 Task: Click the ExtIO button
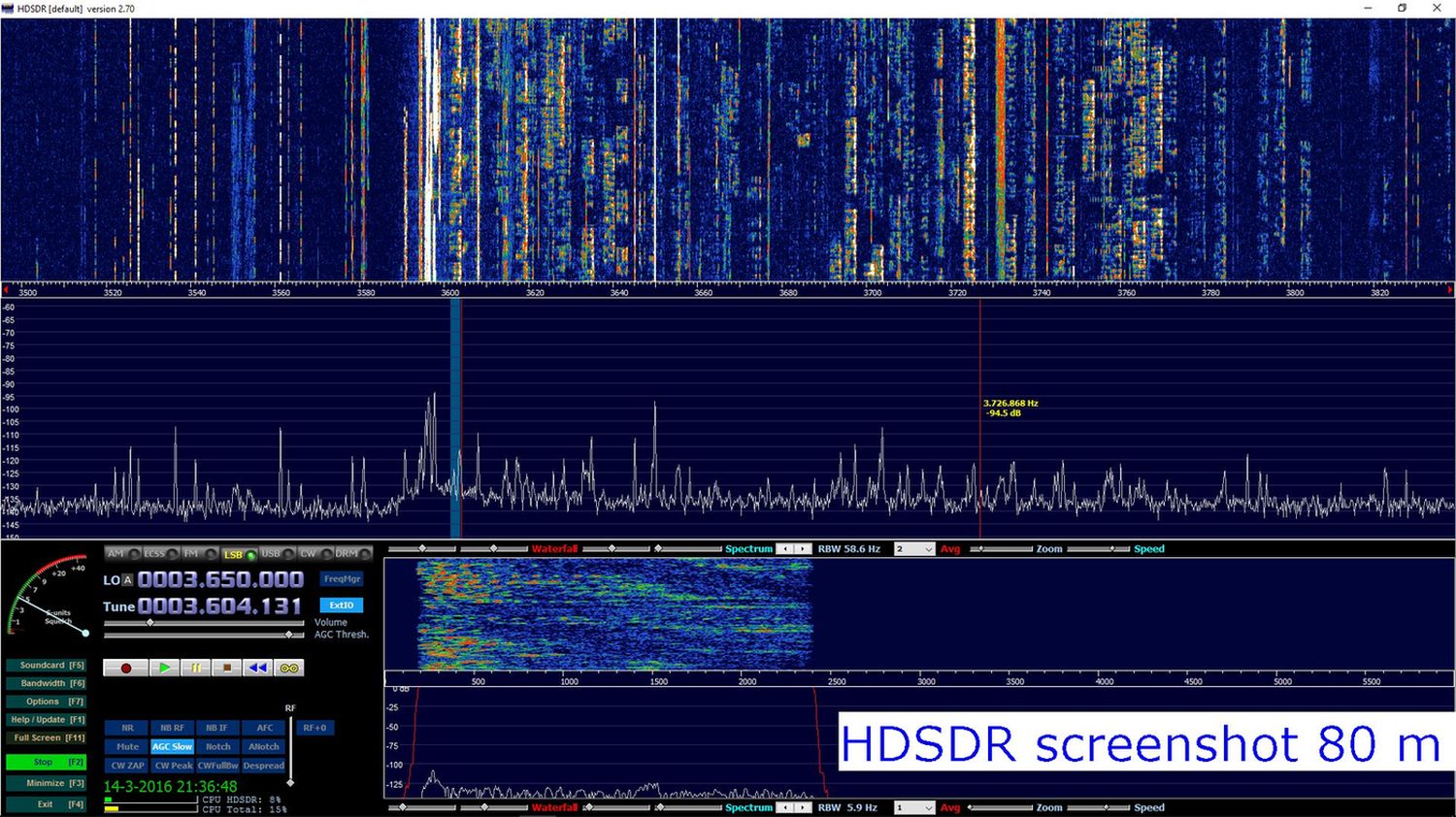tap(342, 605)
